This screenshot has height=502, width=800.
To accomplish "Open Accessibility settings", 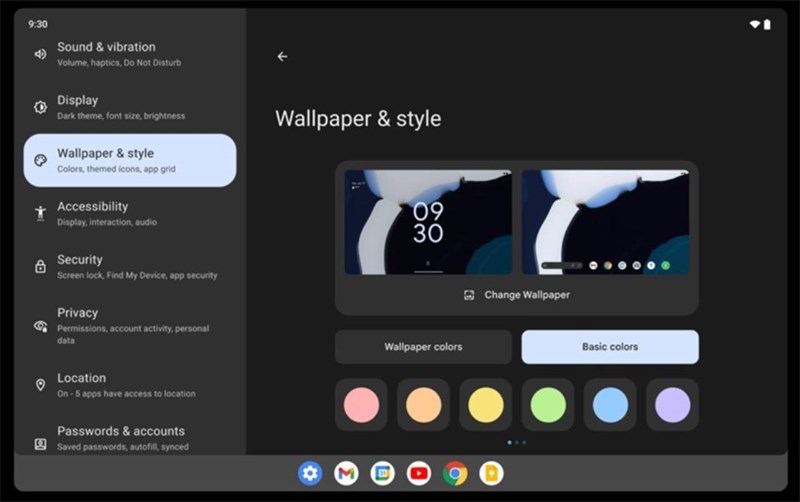I will [130, 213].
